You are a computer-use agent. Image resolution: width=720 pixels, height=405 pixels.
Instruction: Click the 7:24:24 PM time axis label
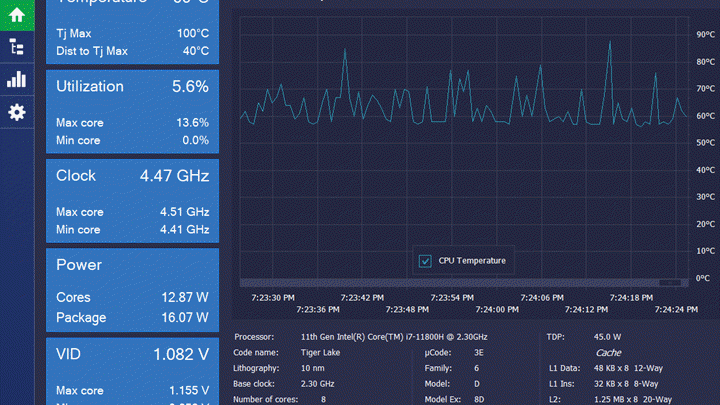[676, 310]
